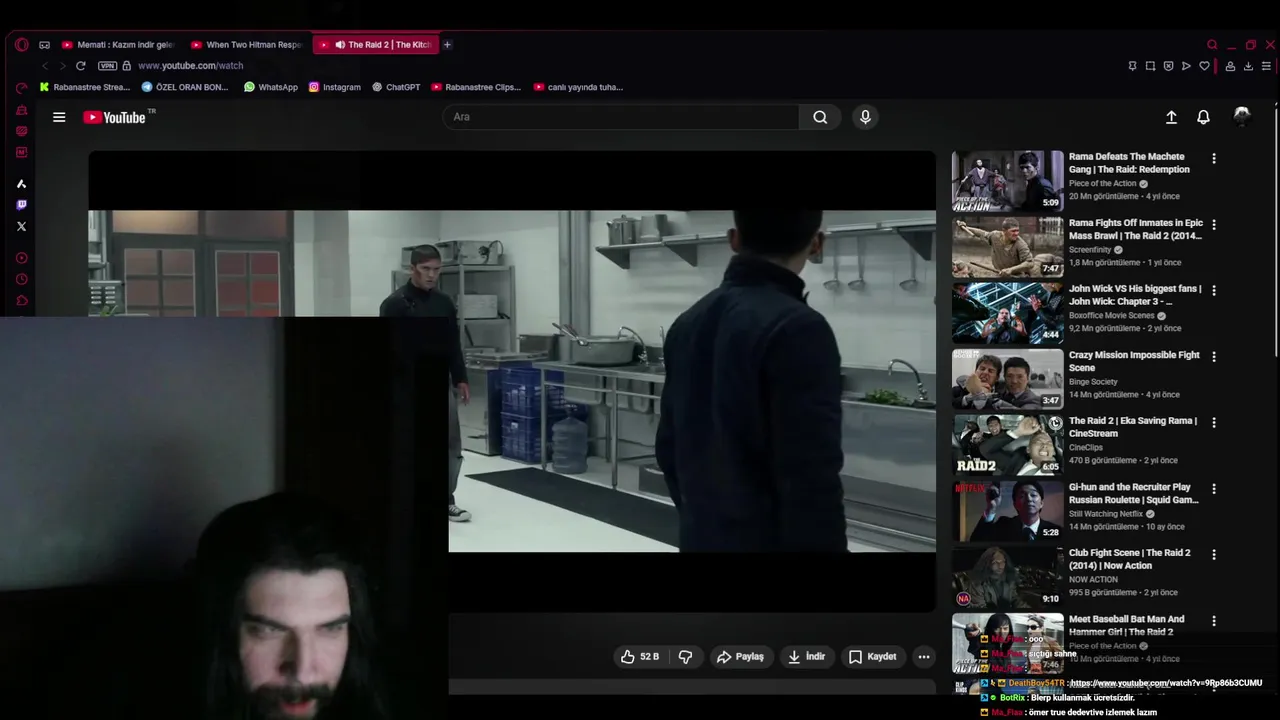
Task: Open Rama Defeats The Machete Gang video
Action: click(1129, 163)
